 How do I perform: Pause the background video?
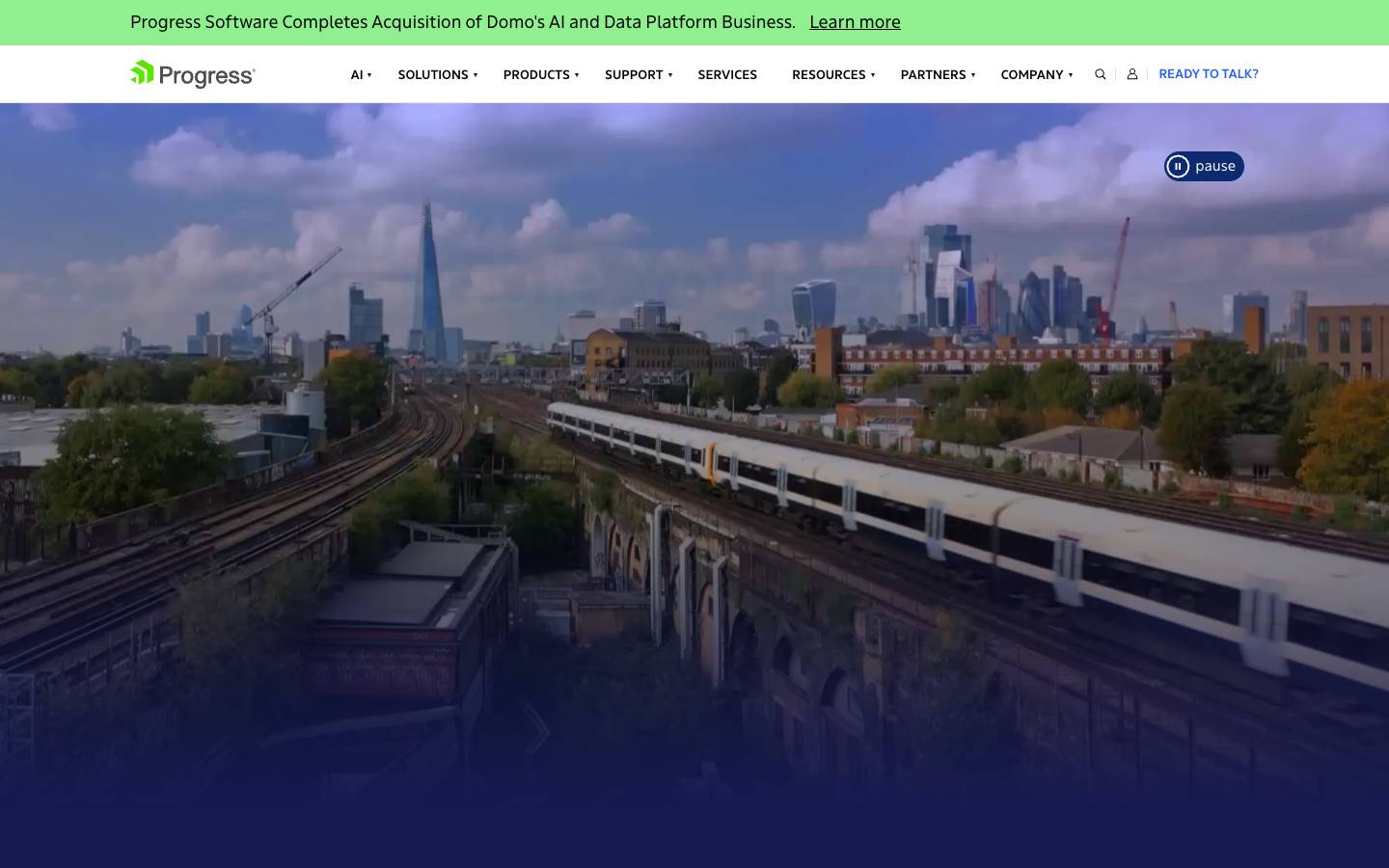pos(1204,166)
